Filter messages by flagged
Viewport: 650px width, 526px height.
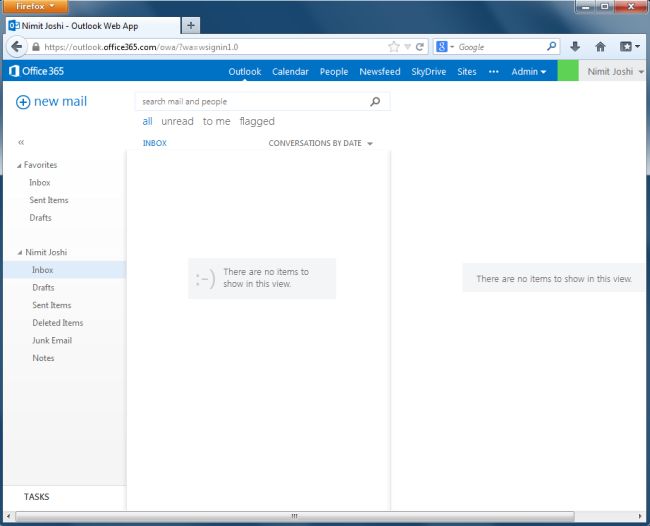257,121
